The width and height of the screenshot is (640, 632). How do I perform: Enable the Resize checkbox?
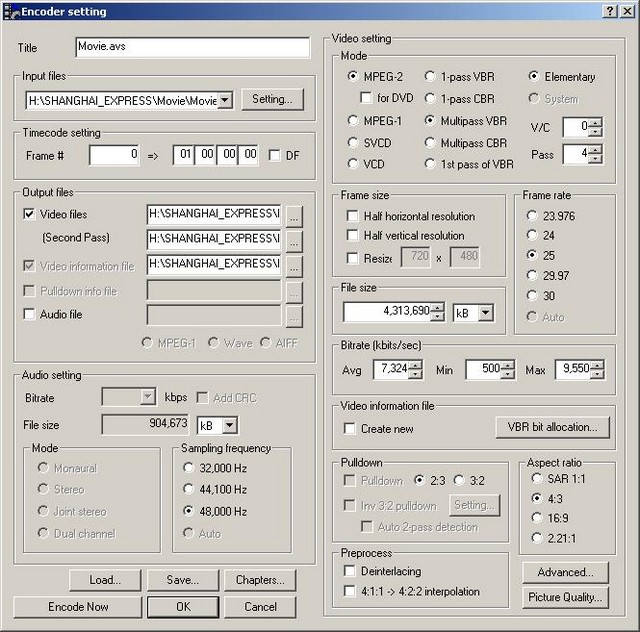tap(352, 258)
